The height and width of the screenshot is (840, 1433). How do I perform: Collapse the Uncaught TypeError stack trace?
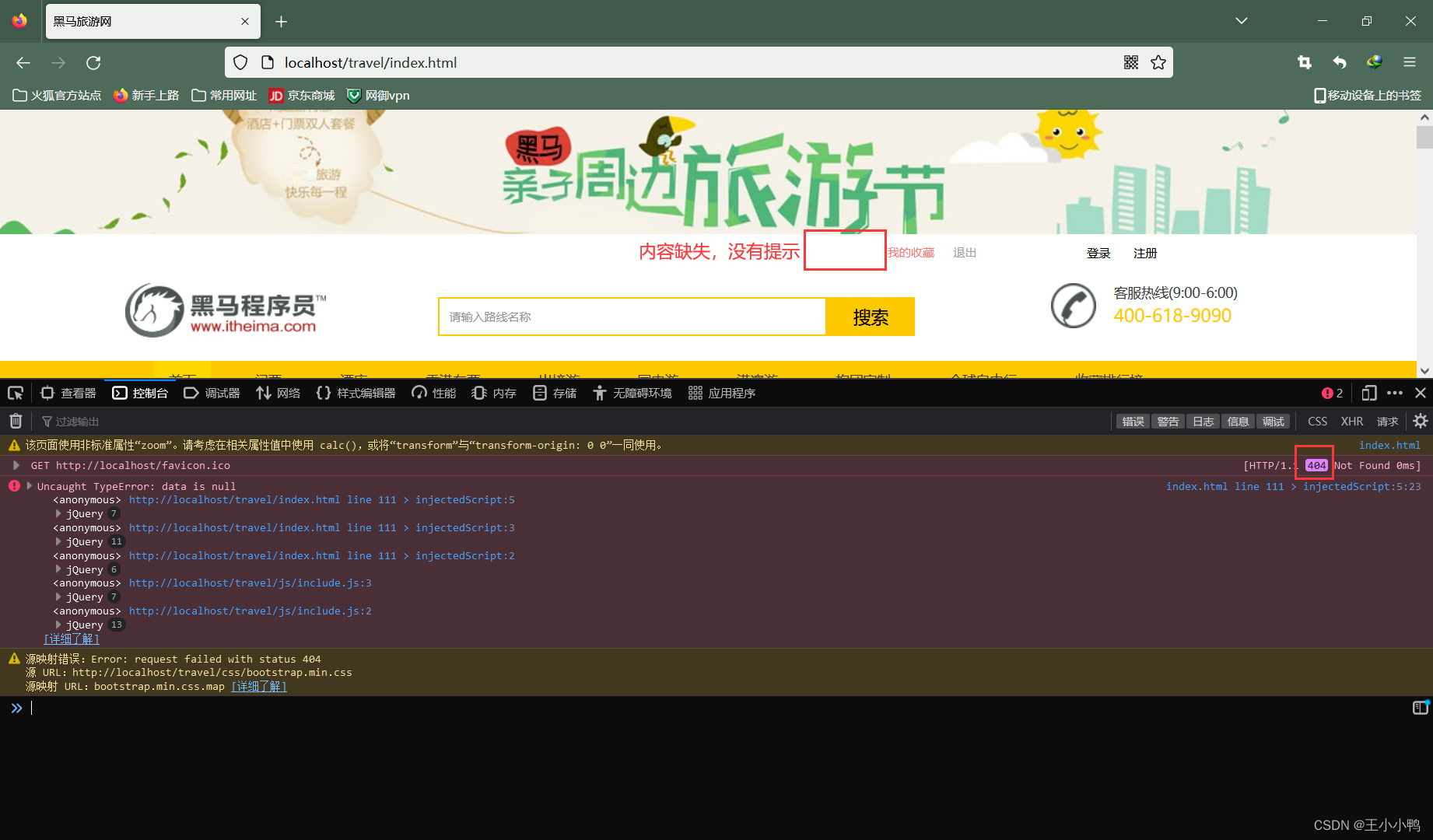pyautogui.click(x=30, y=486)
